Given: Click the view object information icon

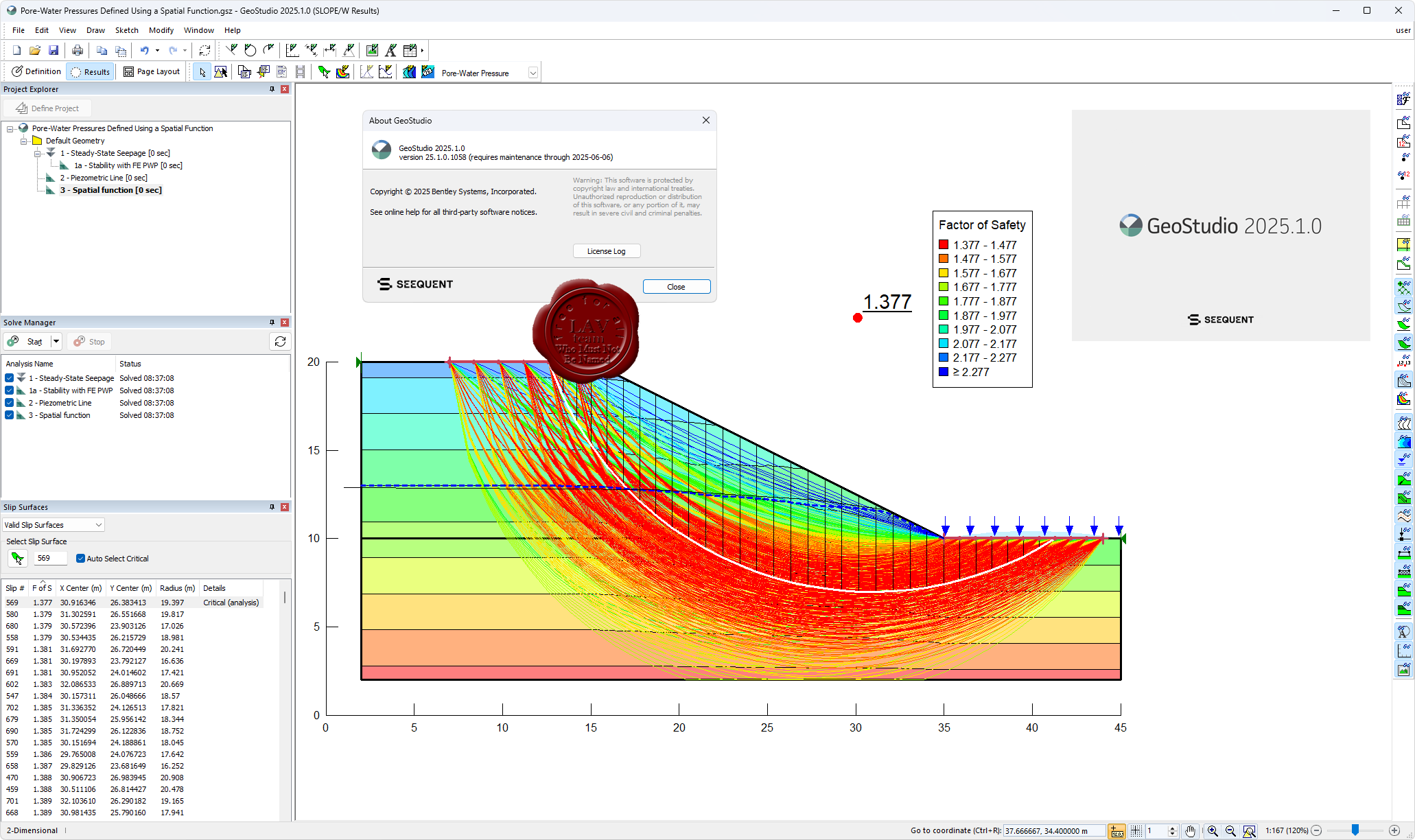Looking at the screenshot, I should 244,72.
